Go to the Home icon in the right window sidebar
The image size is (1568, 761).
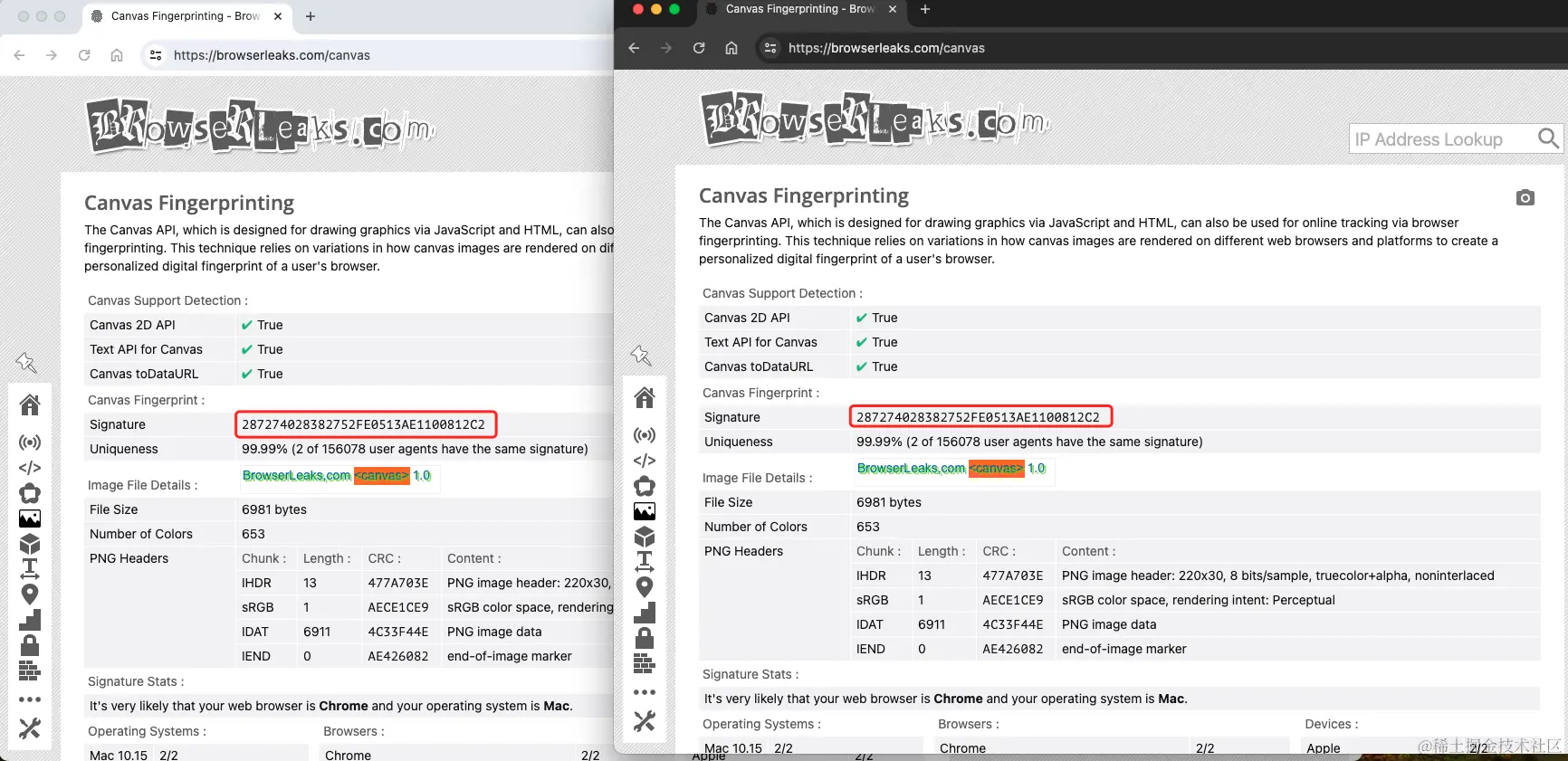pos(645,397)
